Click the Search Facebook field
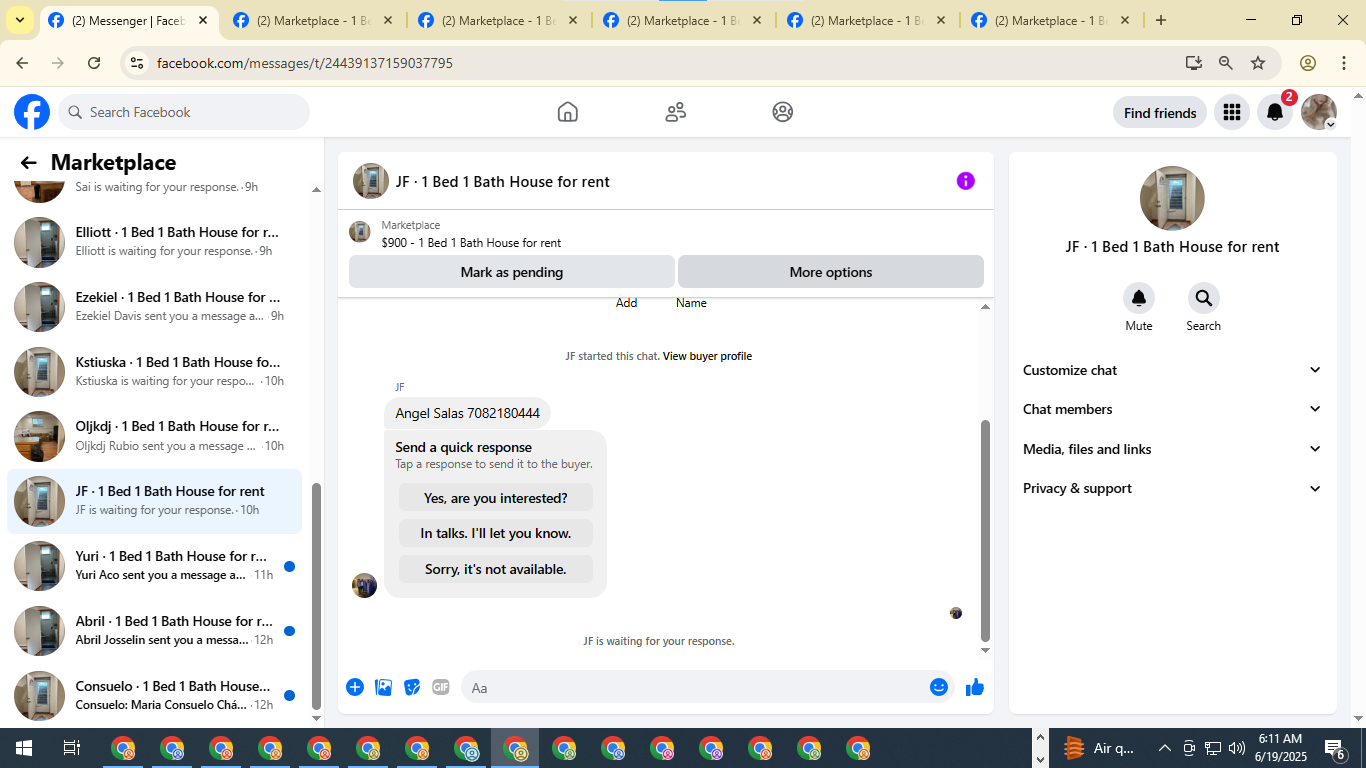Viewport: 1366px width, 768px height. [184, 112]
